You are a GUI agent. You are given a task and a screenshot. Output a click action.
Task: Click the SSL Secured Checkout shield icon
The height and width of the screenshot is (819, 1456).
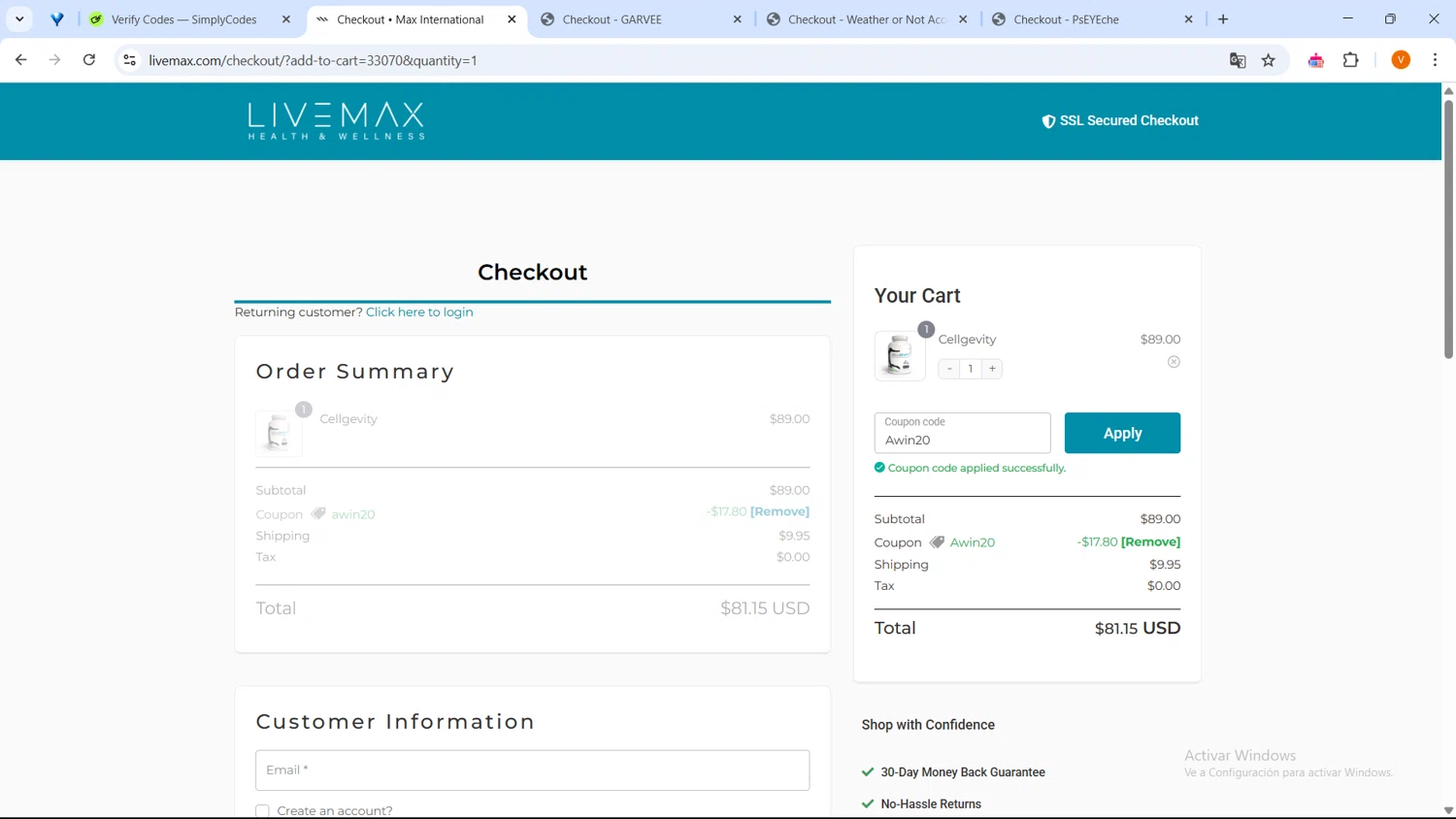1048,121
